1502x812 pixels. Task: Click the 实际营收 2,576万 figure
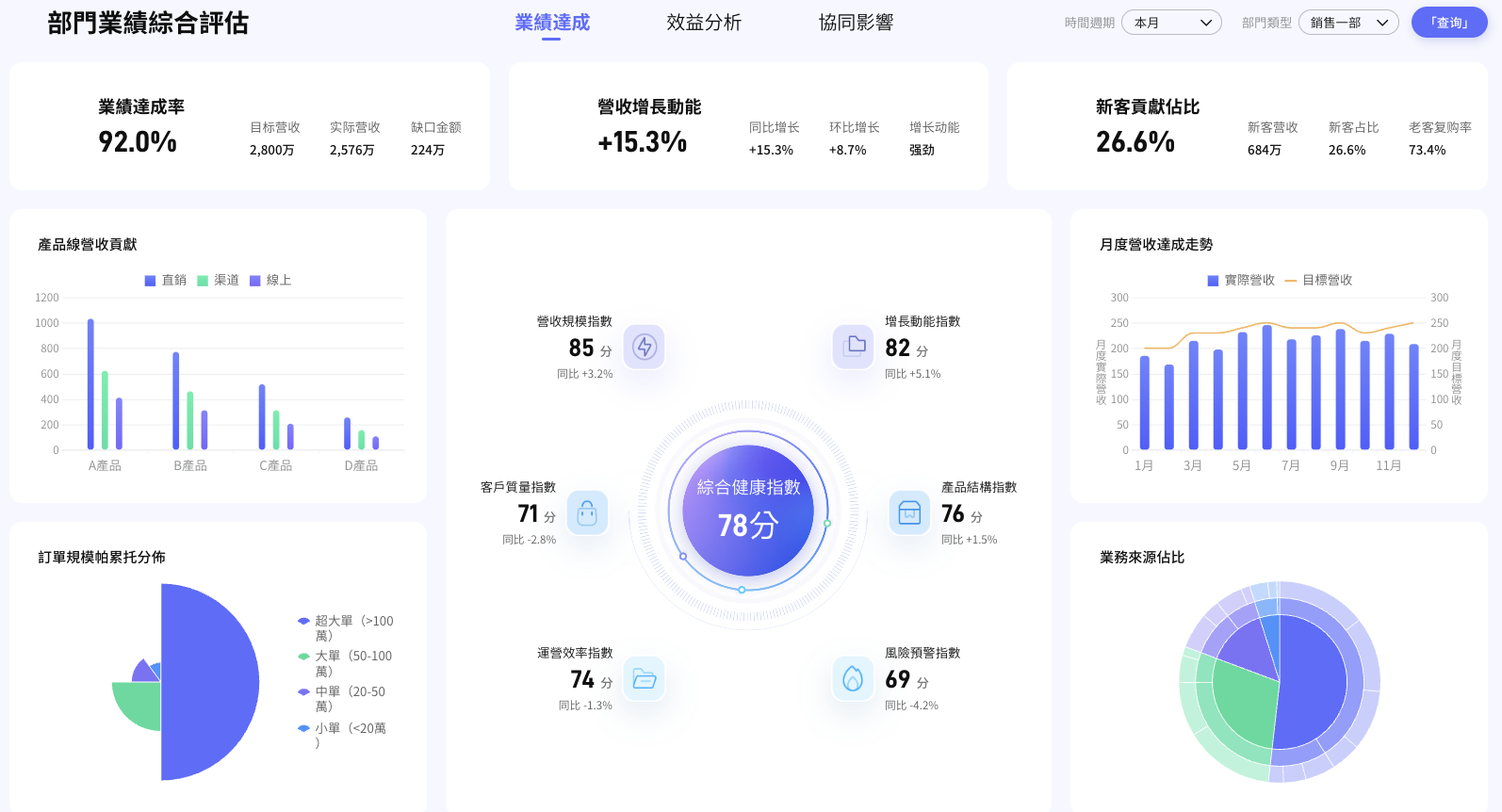coord(352,150)
